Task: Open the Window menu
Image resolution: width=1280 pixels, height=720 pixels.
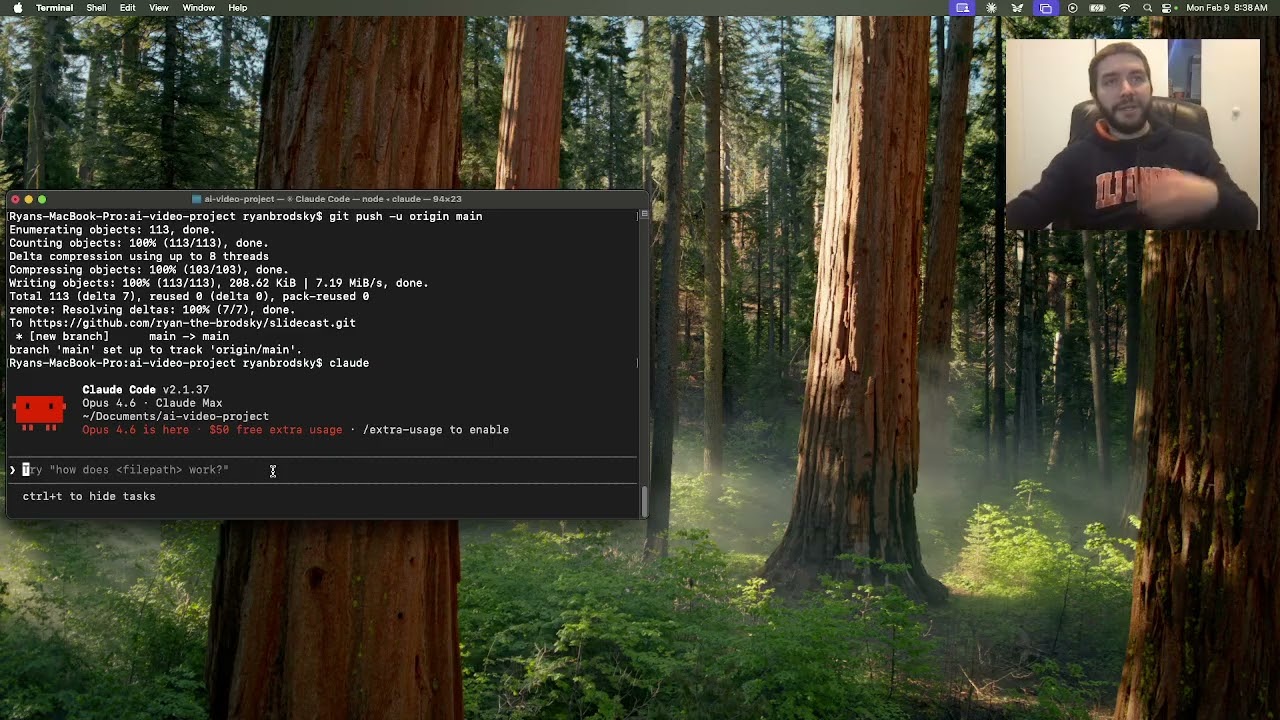Action: click(x=199, y=8)
